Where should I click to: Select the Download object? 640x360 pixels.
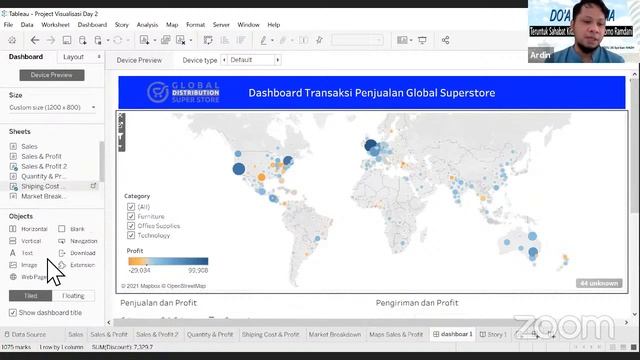(77, 253)
